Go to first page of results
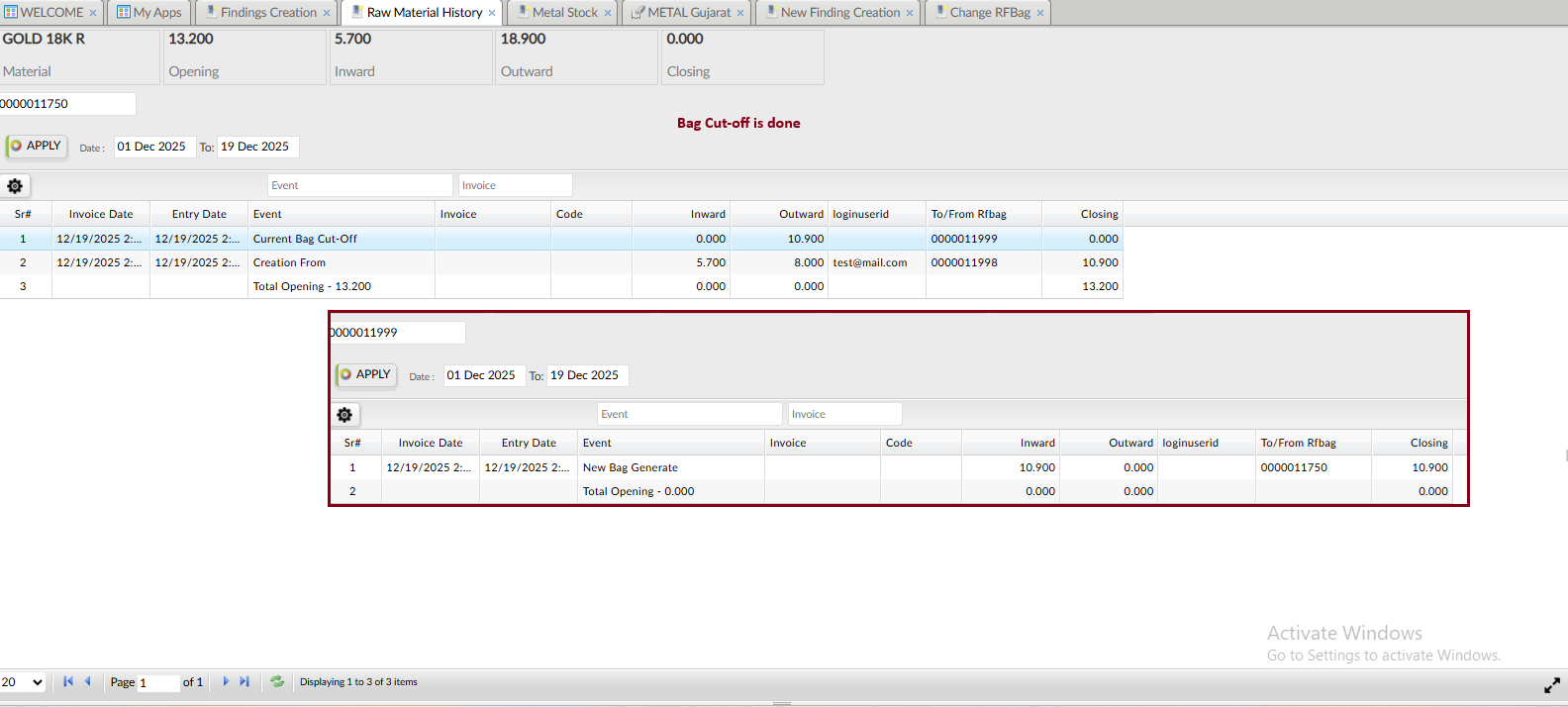Image resolution: width=1568 pixels, height=707 pixels. tap(68, 681)
